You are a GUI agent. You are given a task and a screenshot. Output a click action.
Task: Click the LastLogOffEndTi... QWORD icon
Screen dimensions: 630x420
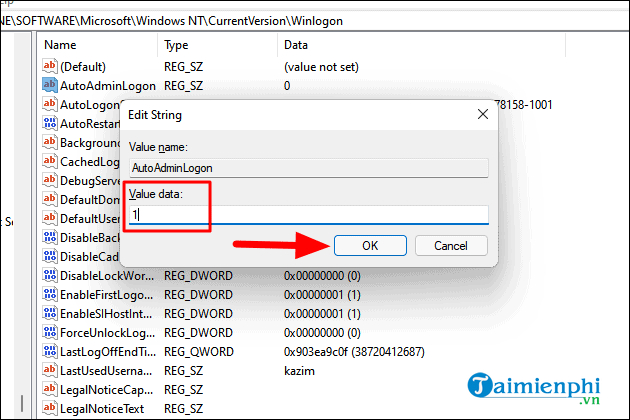click(x=49, y=352)
